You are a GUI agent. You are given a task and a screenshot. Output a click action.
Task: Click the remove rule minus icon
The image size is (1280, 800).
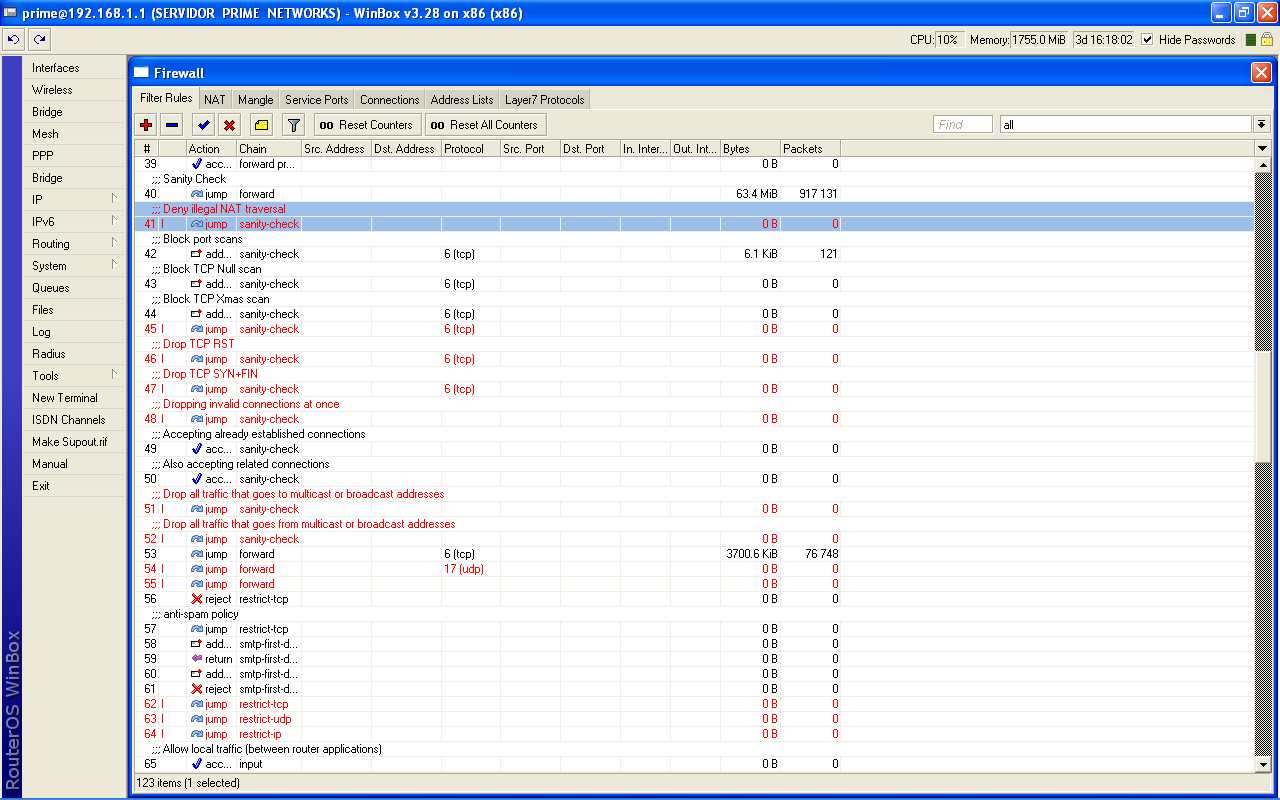(172, 125)
